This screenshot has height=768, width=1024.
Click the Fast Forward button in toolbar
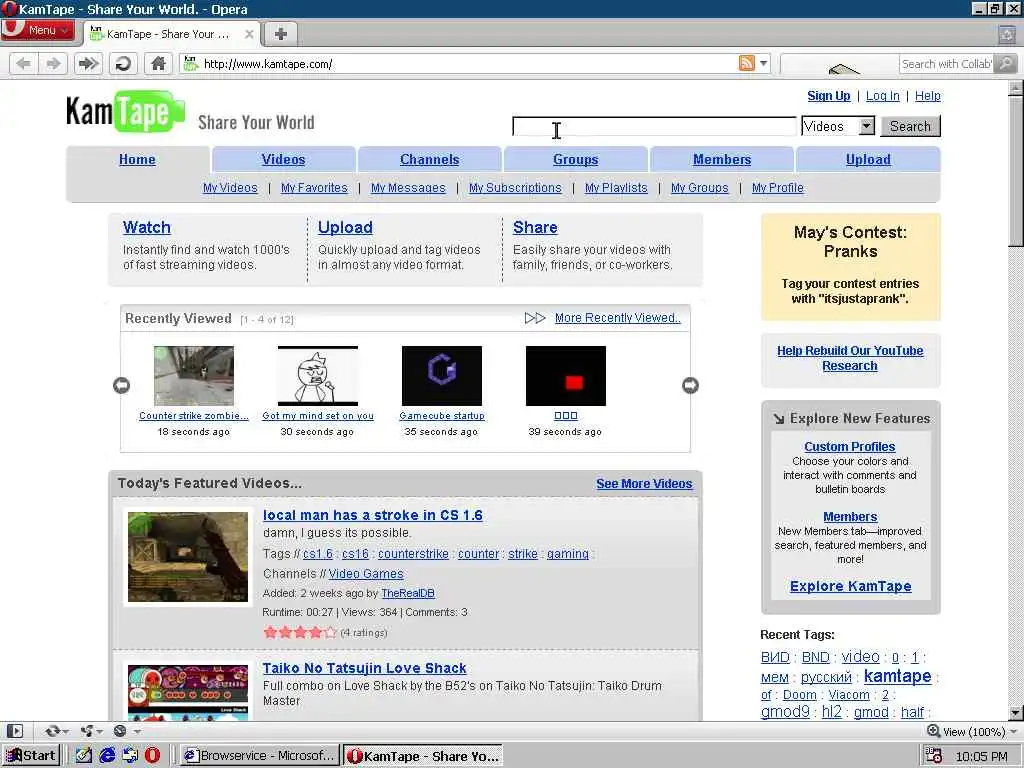coord(88,64)
